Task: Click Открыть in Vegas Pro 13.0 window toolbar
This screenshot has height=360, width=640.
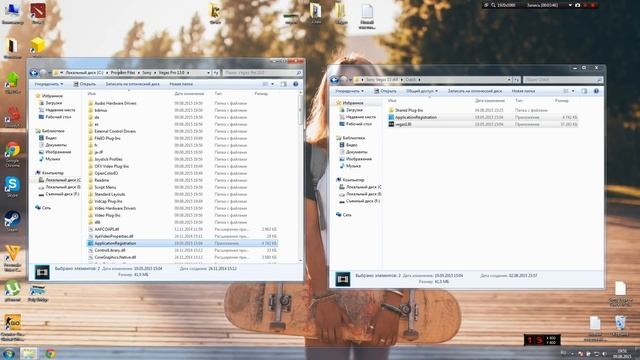Action: pos(84,84)
